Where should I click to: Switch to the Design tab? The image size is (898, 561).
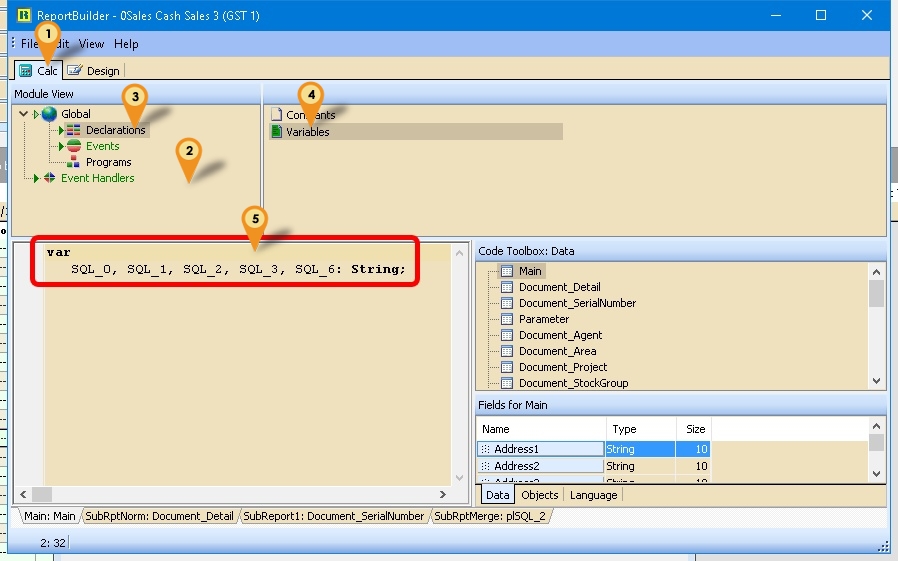pyautogui.click(x=94, y=70)
